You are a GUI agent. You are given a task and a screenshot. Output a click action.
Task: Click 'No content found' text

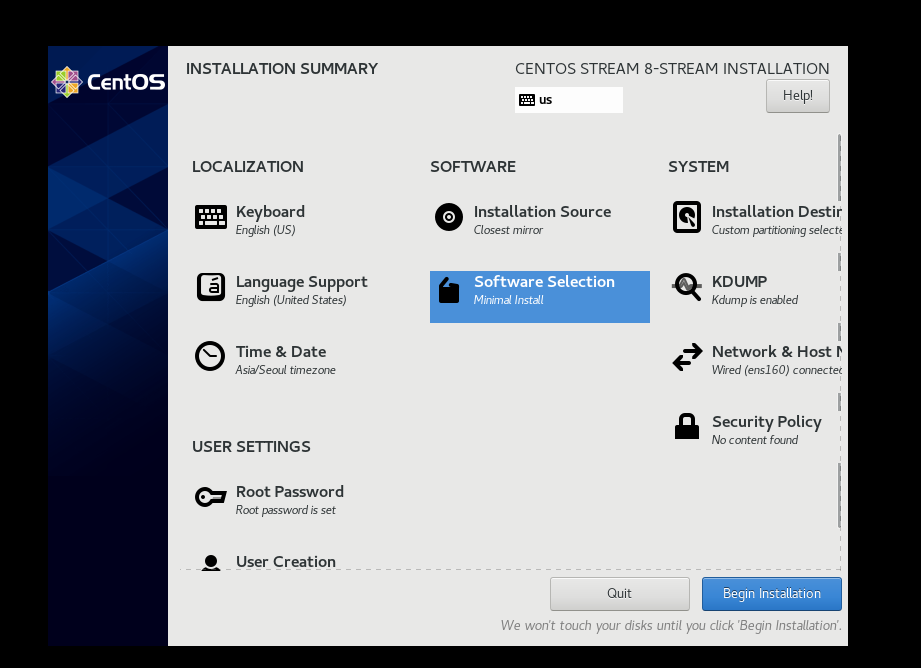pos(755,439)
